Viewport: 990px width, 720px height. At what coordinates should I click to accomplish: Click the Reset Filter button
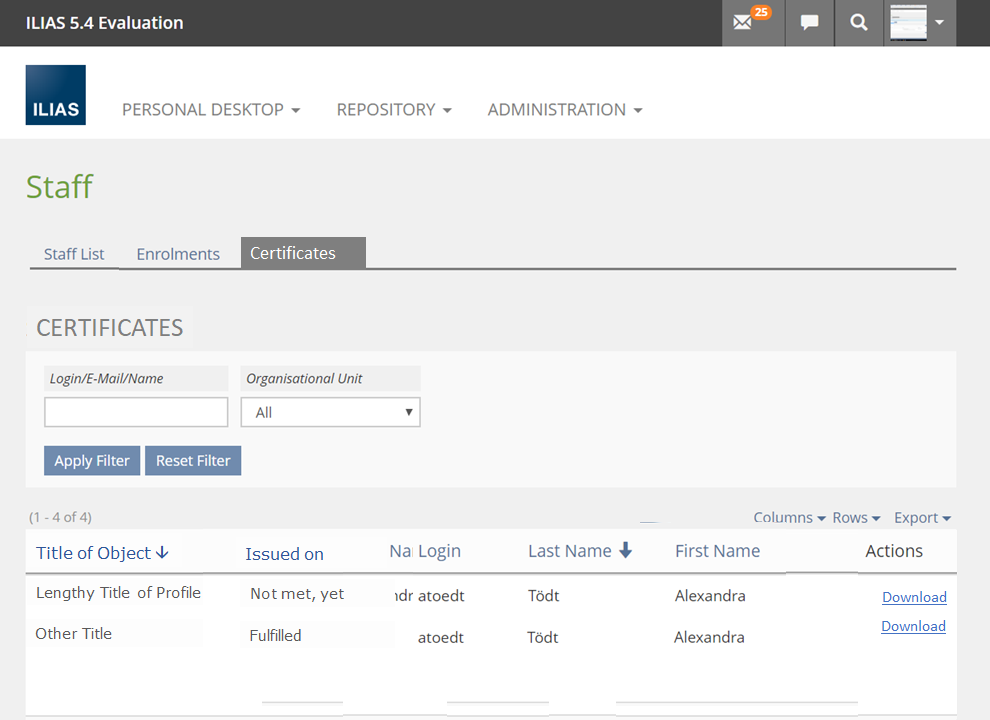(x=193, y=461)
